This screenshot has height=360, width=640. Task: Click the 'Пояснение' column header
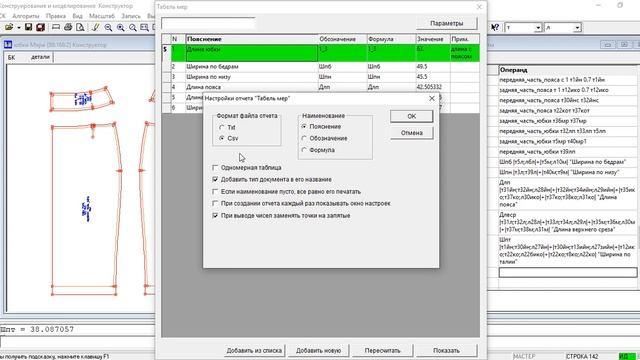tap(252, 39)
